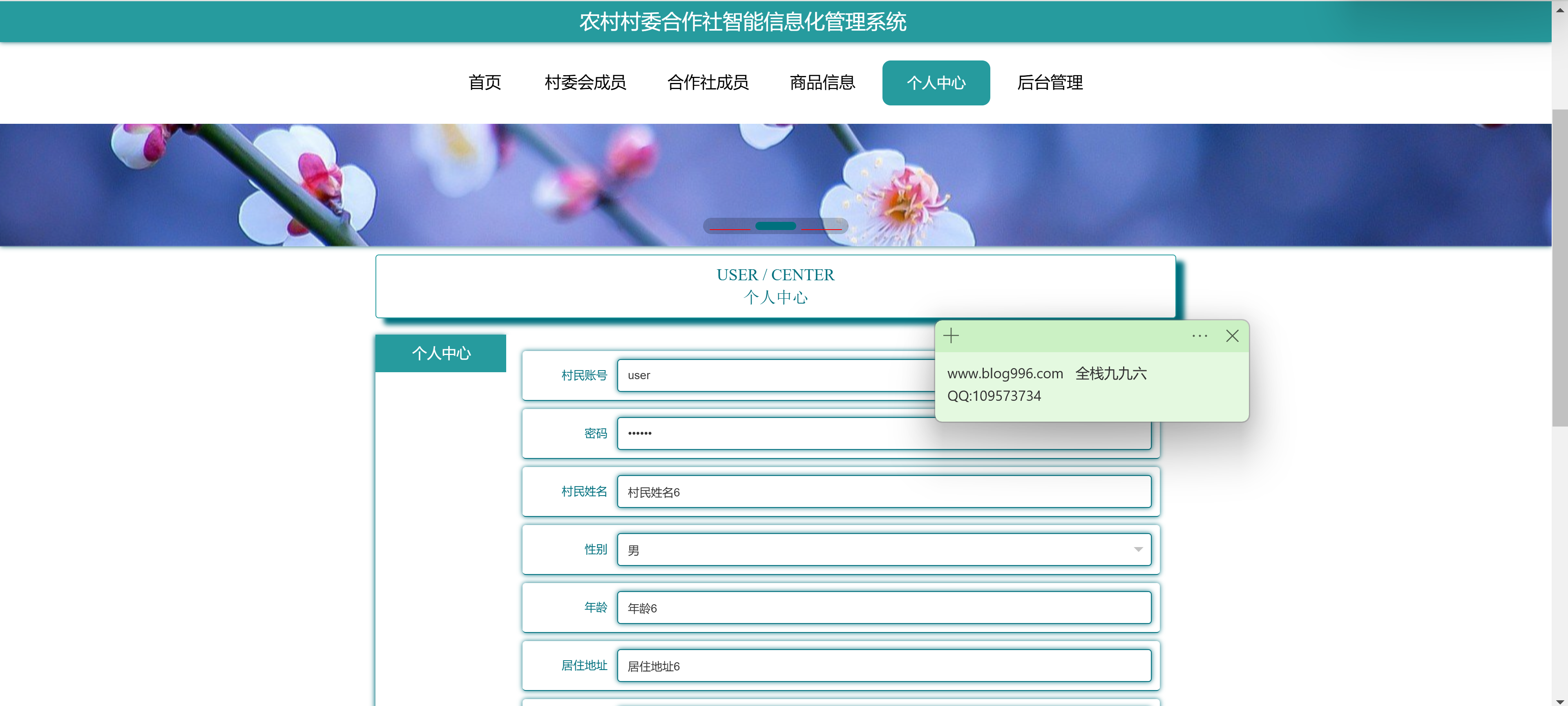Screen dimensions: 1568x706
Task: Expand the 性别 gender dropdown arrow
Action: pos(1138,550)
